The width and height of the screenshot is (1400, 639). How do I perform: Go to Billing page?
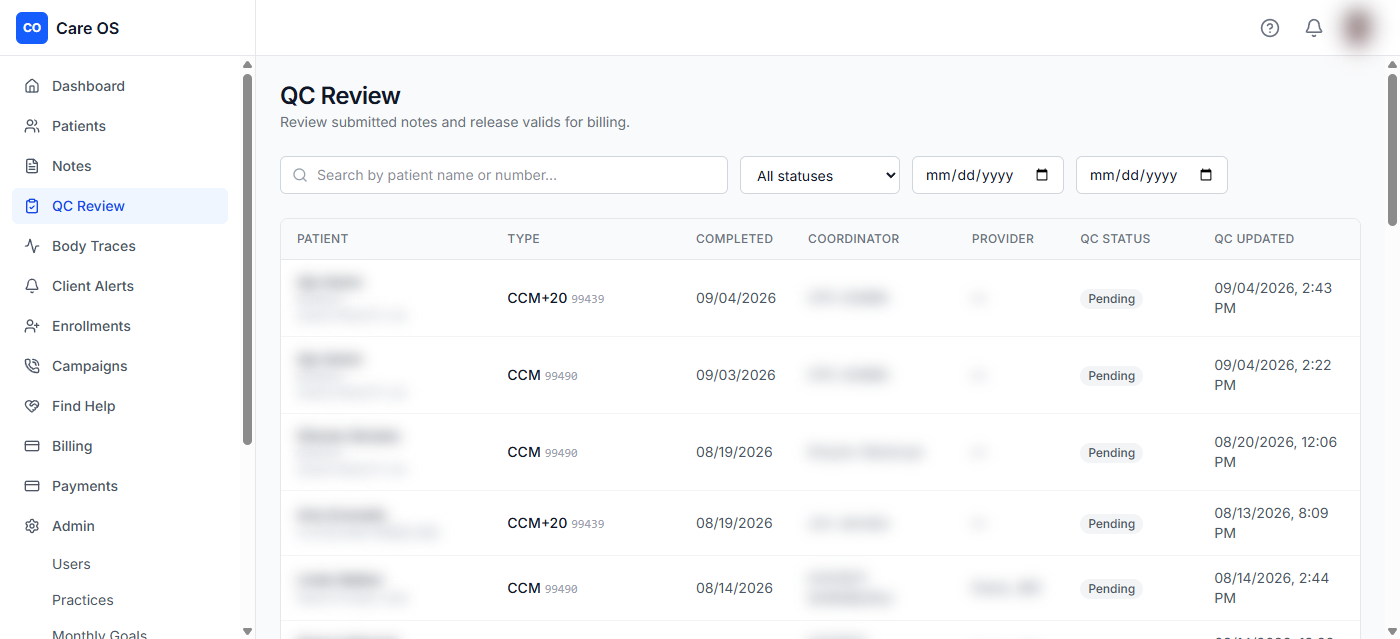click(120, 446)
